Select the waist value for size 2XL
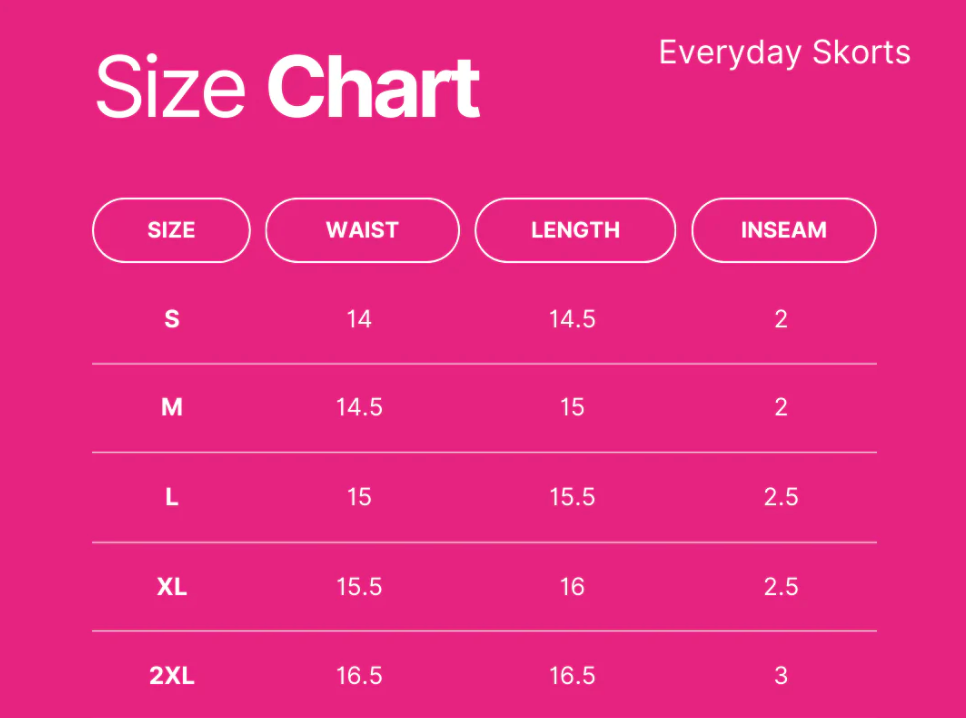Screen dimensions: 966x718 click(359, 676)
